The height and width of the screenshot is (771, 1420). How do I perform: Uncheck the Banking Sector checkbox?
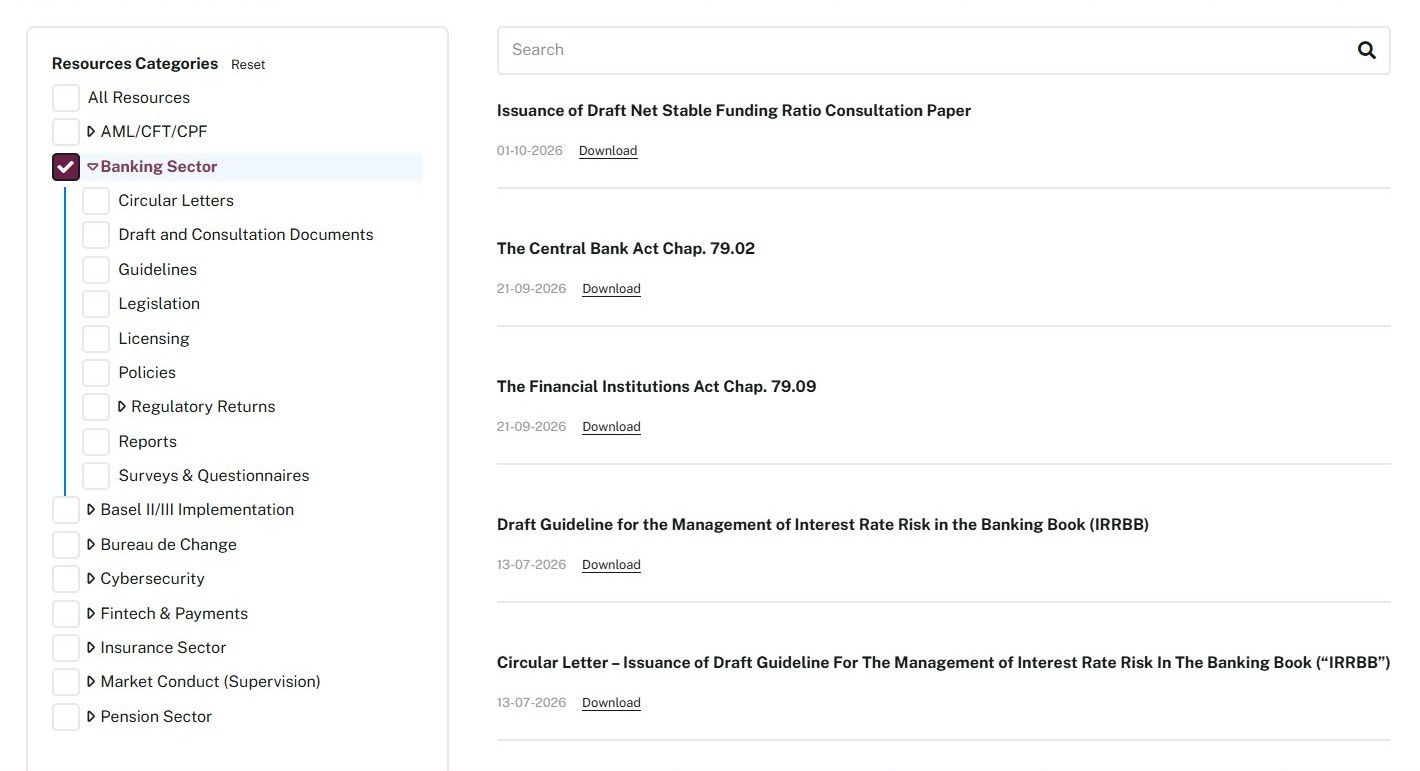[66, 167]
